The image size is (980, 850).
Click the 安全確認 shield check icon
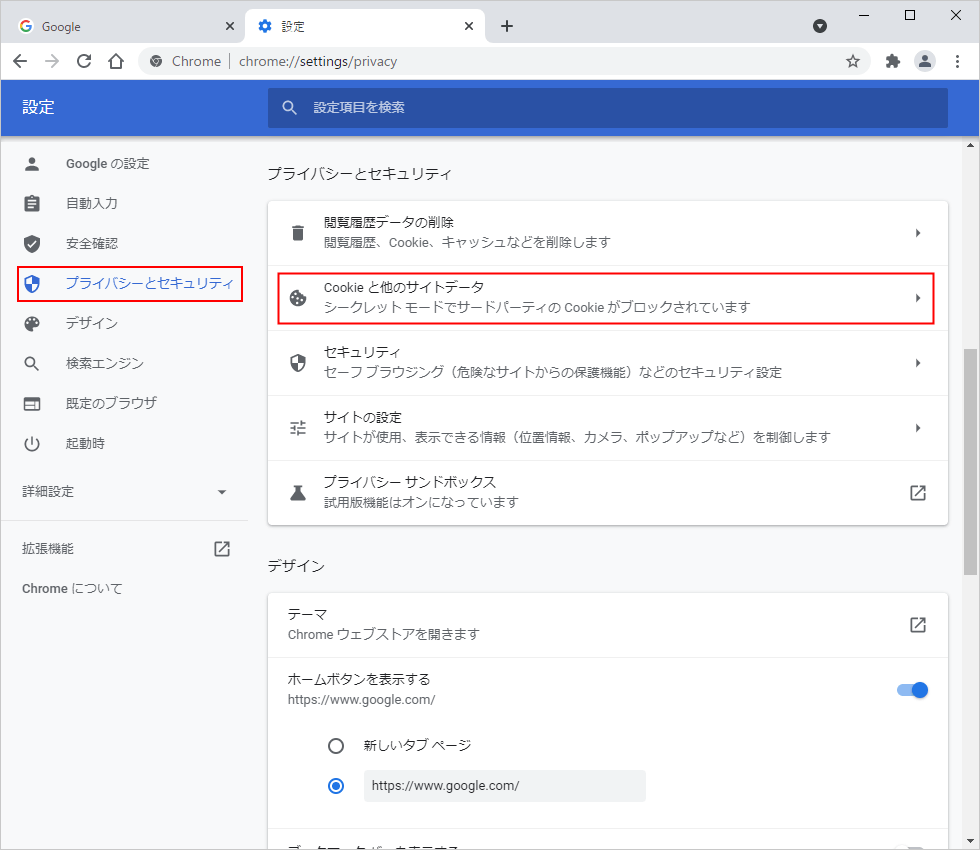(32, 244)
